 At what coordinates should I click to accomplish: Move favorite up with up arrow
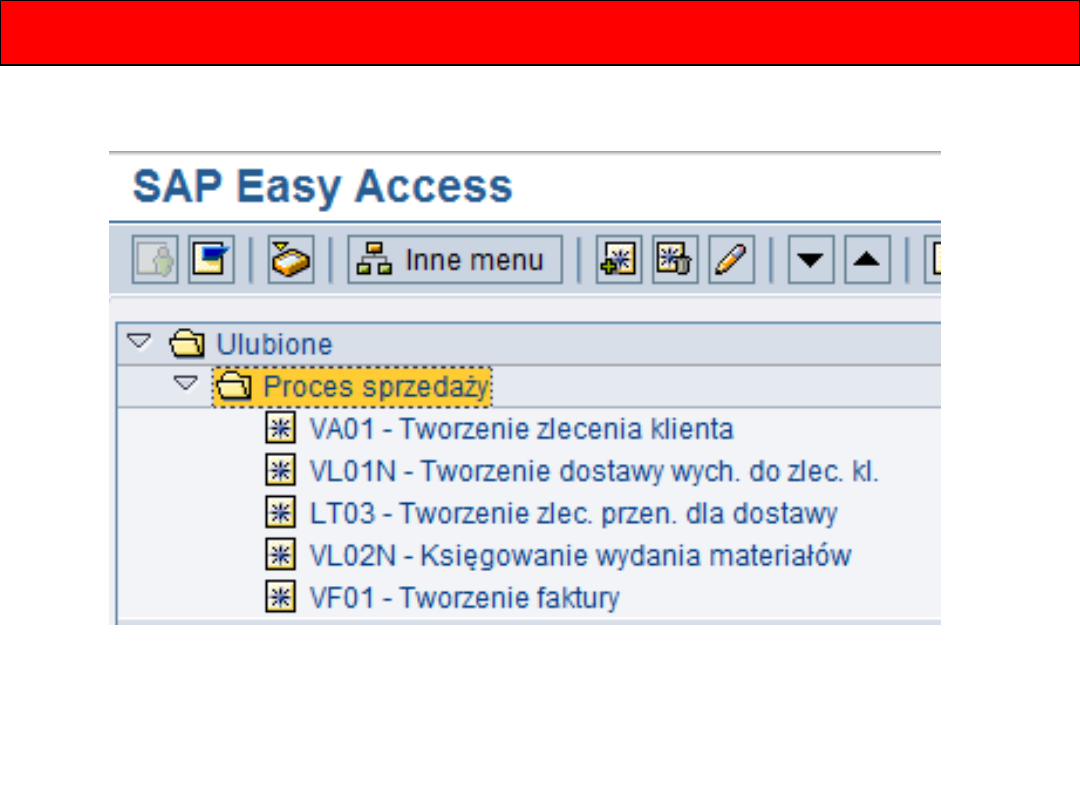click(867, 261)
